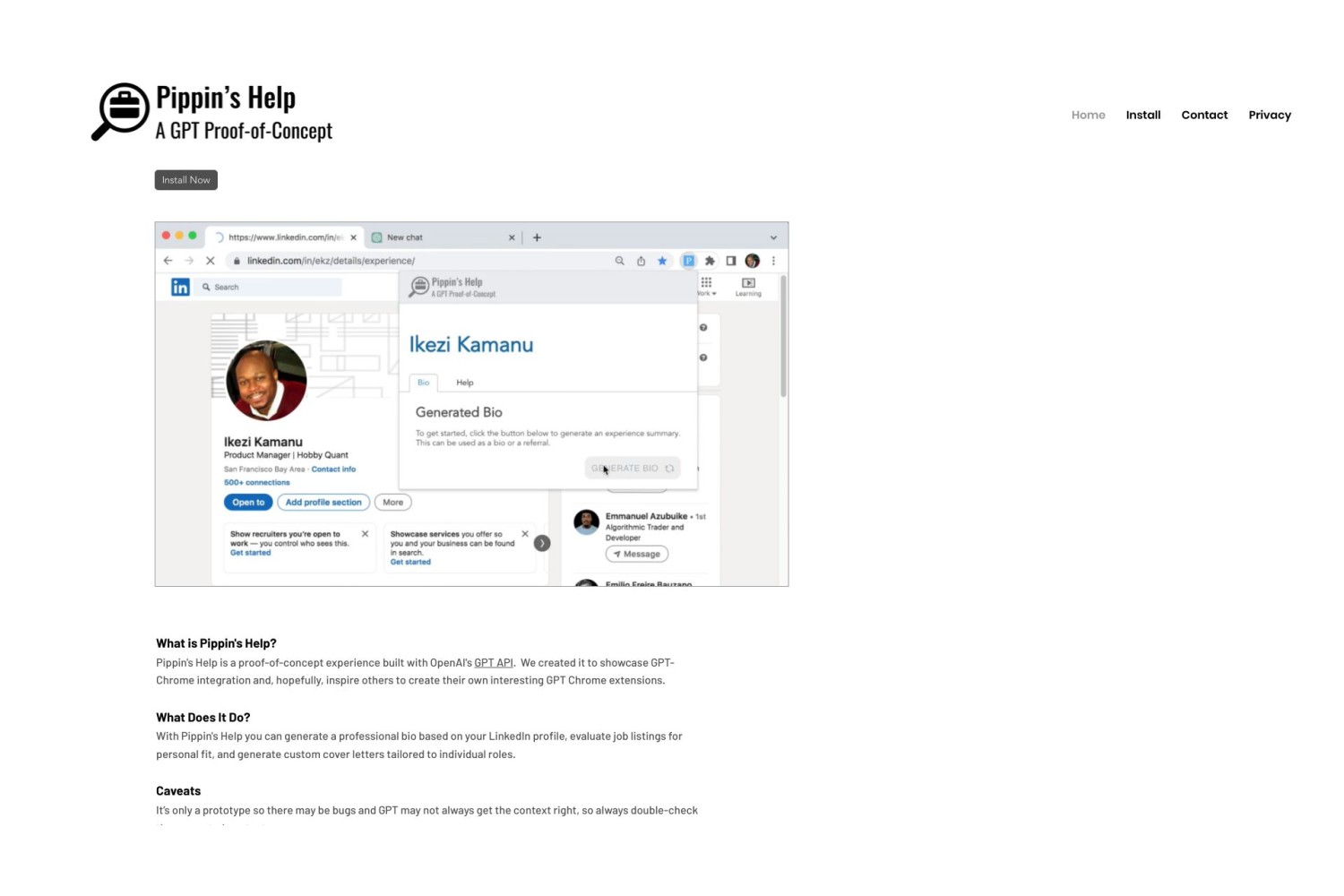
Task: Follow the GPT API hyperlink
Action: 493,663
